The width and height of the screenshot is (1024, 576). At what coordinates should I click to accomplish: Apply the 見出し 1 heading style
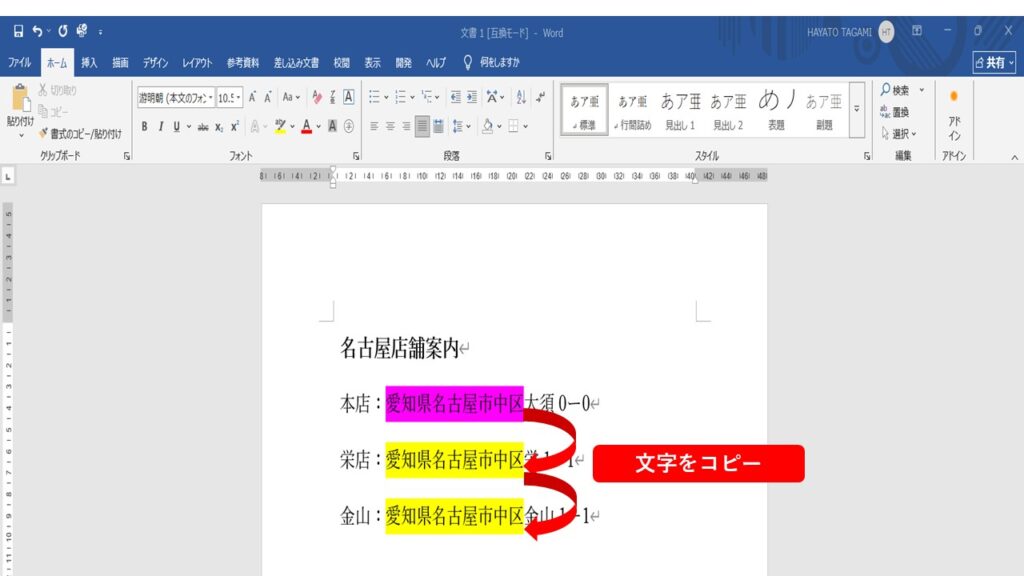[681, 110]
